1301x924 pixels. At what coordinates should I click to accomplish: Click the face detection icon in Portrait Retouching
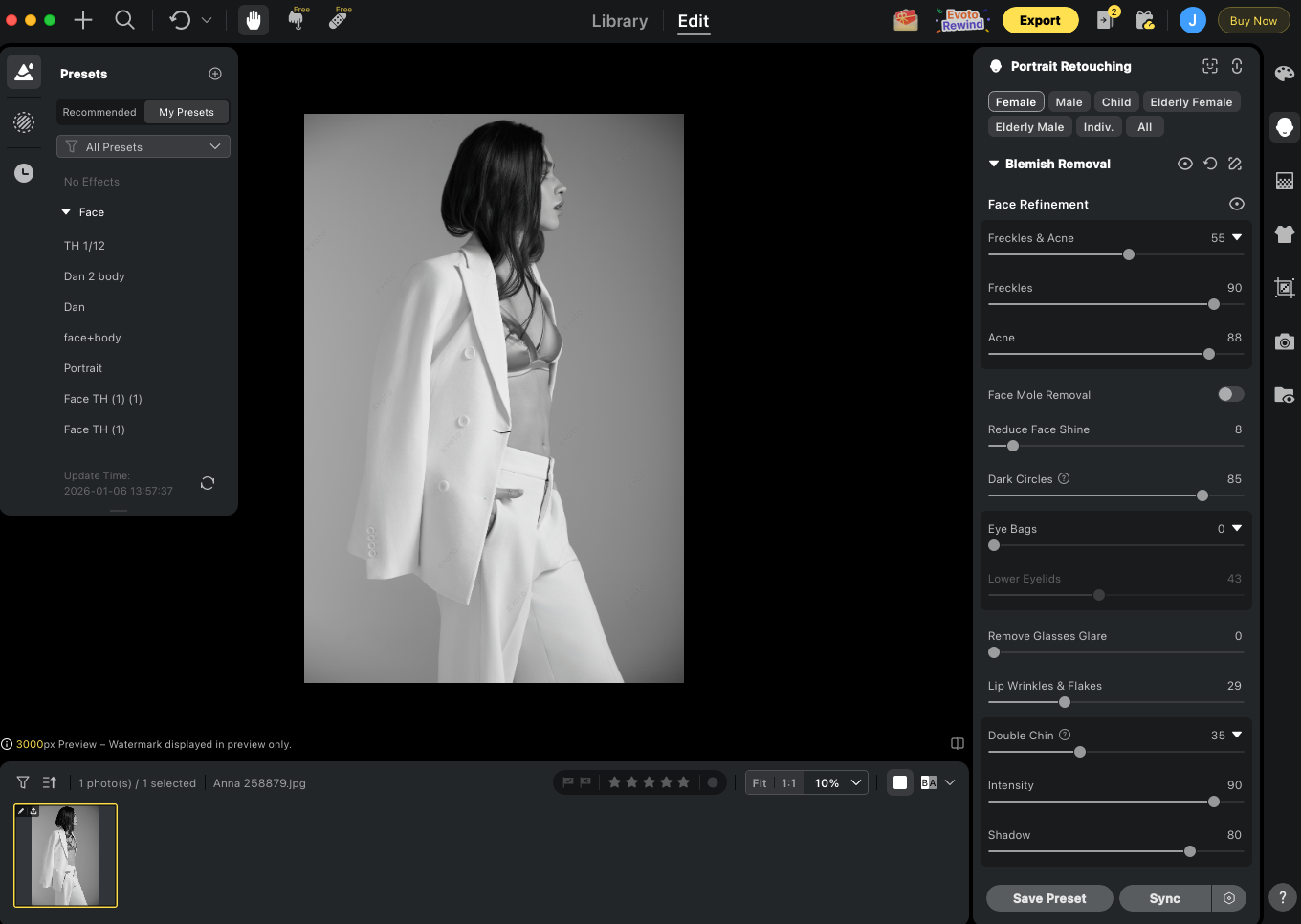point(1209,66)
